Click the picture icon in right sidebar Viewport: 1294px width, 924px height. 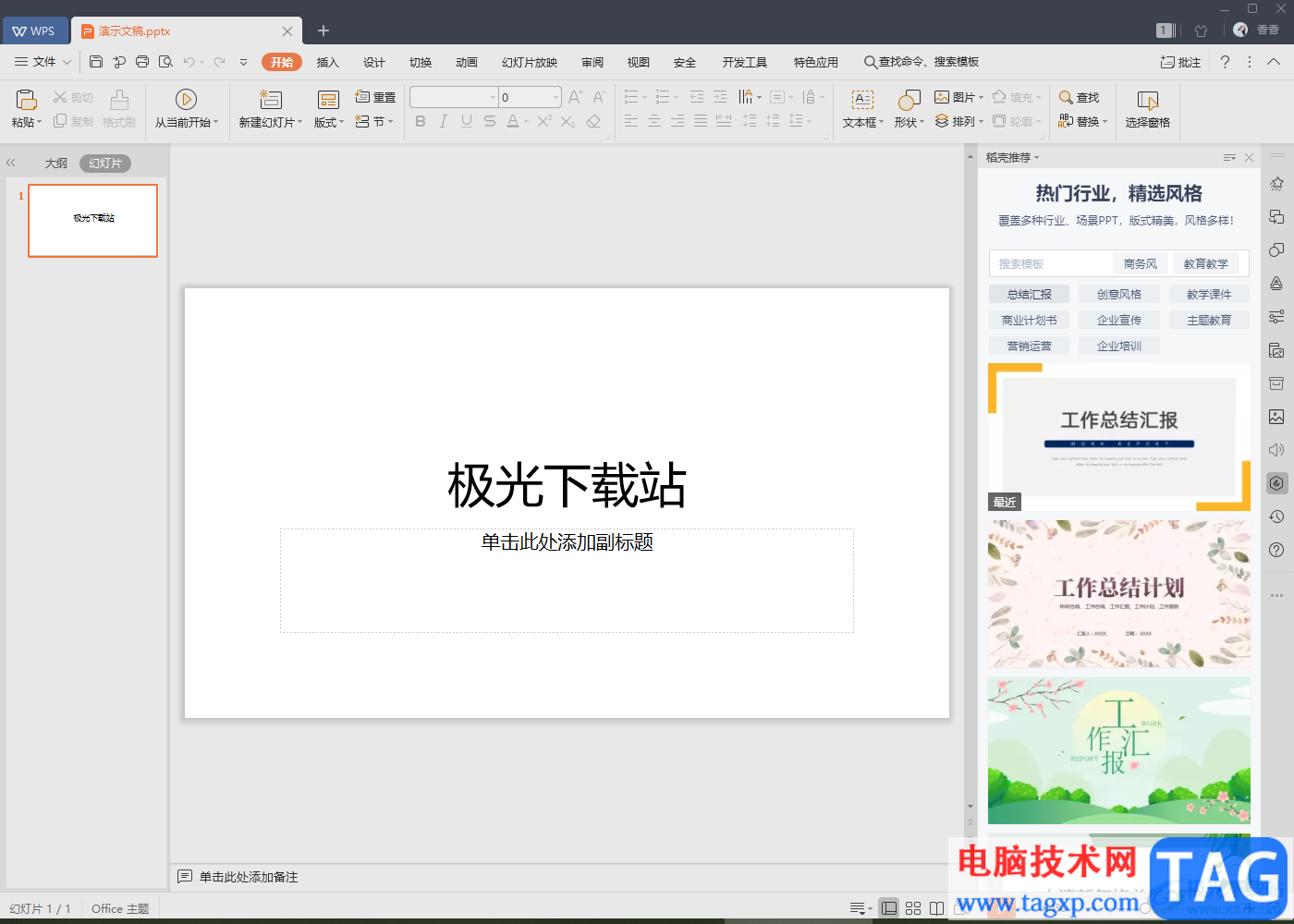click(x=1276, y=417)
